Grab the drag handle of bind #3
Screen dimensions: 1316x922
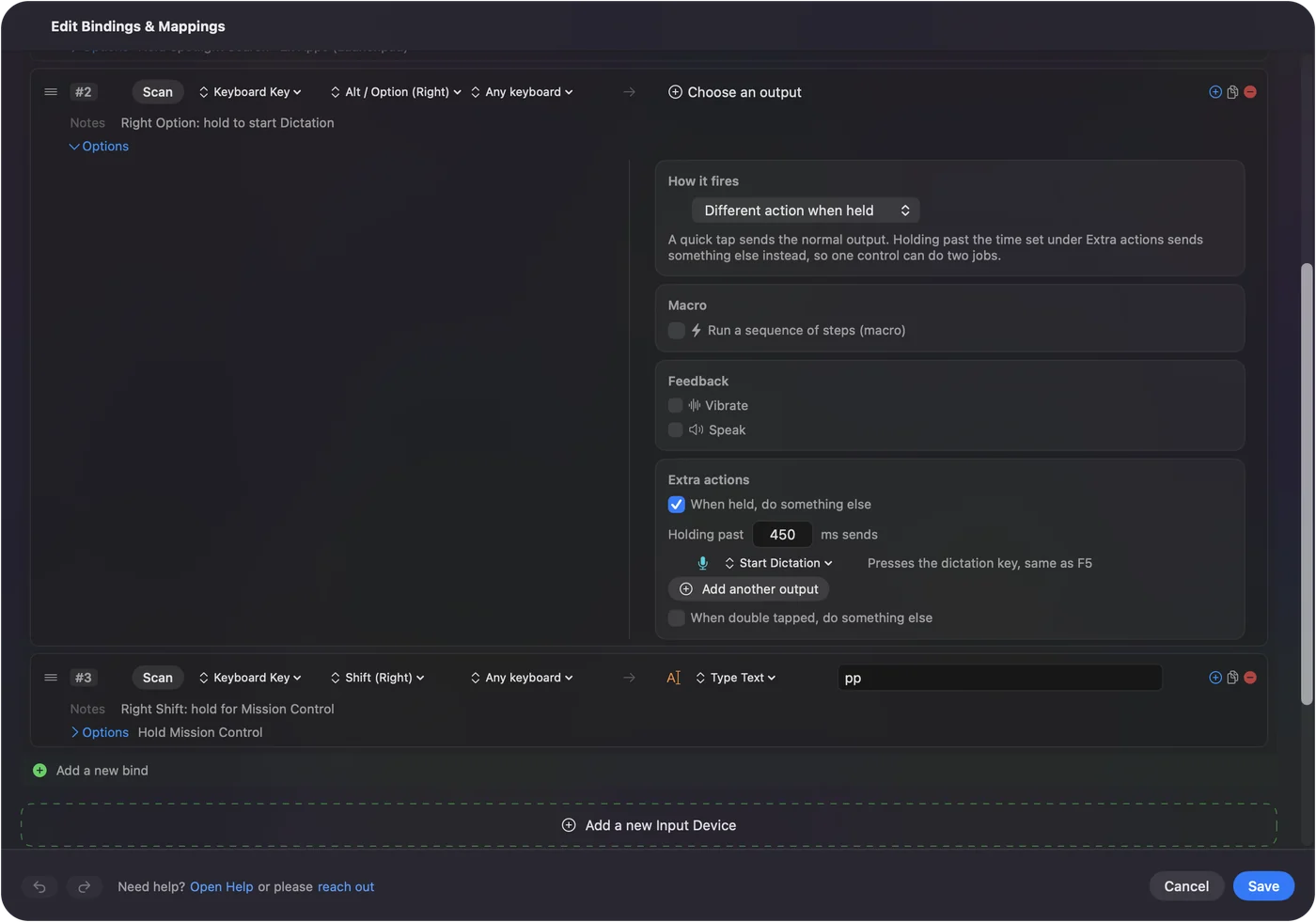pyautogui.click(x=51, y=678)
